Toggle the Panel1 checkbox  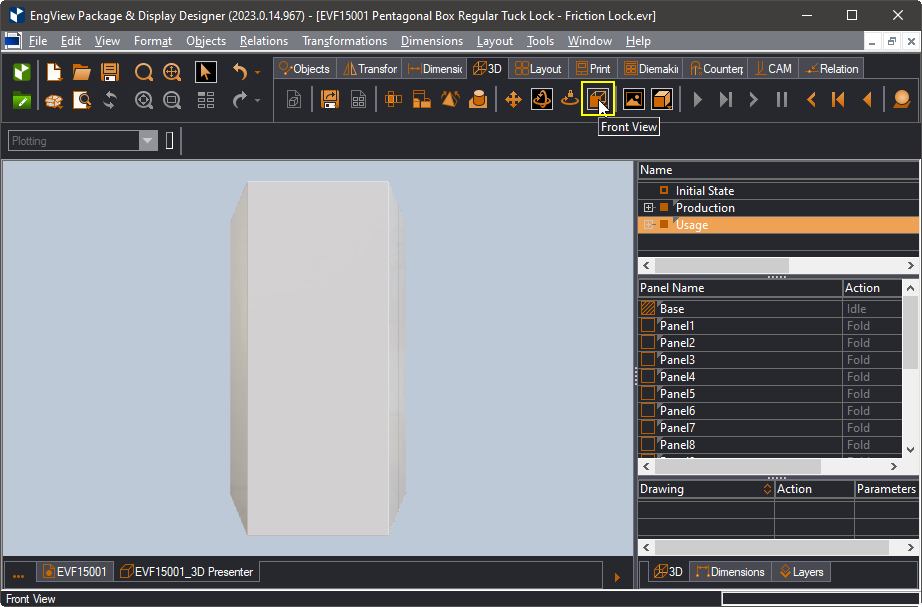click(647, 325)
